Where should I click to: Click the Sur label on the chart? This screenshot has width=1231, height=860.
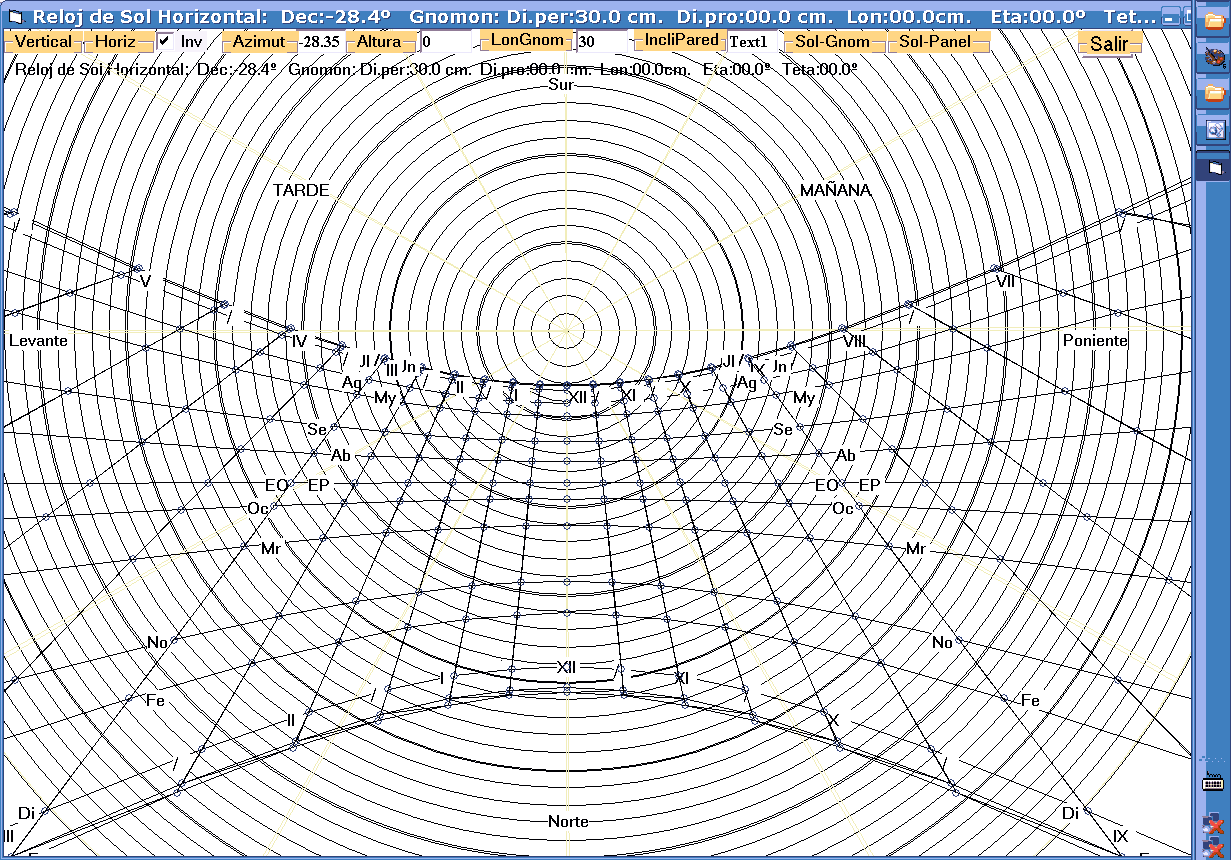coord(562,84)
